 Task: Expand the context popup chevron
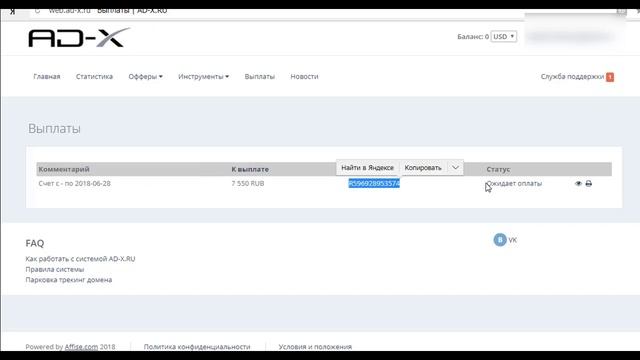455,168
